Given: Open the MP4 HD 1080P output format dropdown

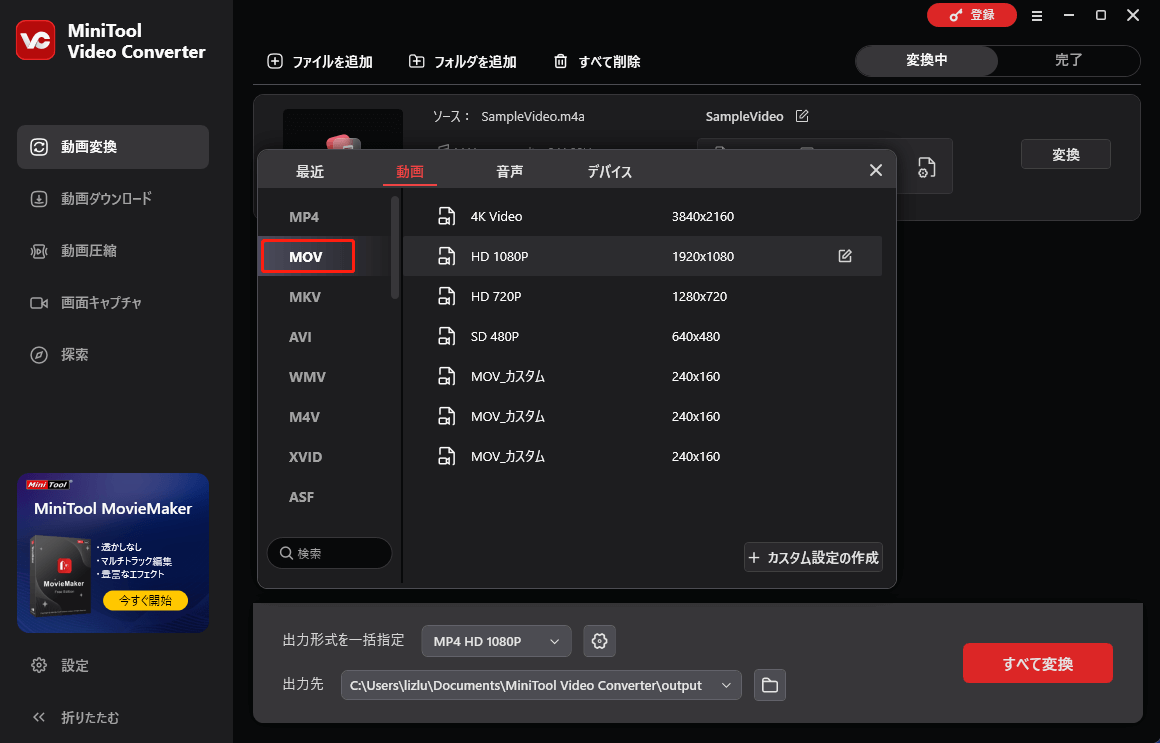Looking at the screenshot, I should pyautogui.click(x=496, y=641).
